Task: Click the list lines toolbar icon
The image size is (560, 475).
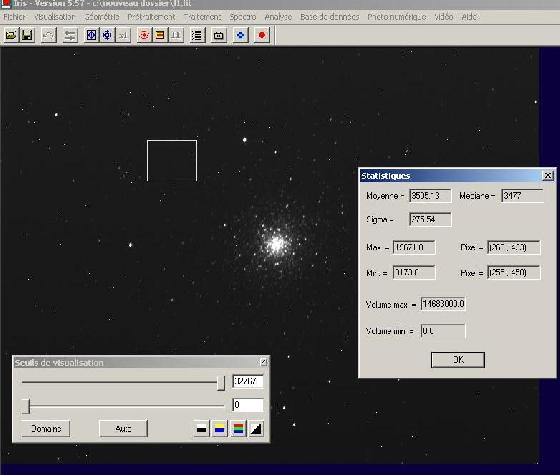Action: coord(197,35)
